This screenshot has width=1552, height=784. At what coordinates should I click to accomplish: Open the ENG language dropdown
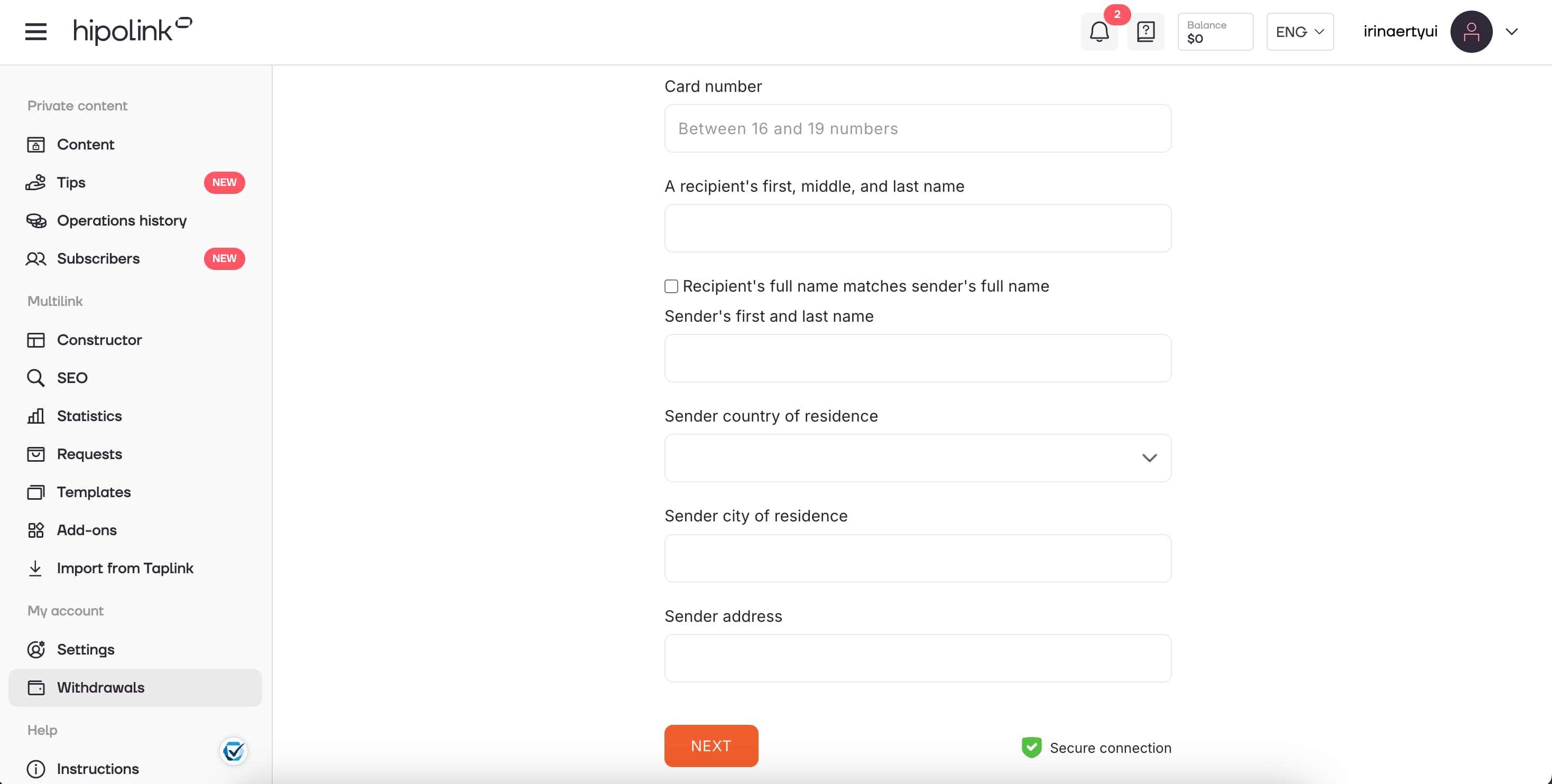click(1299, 31)
